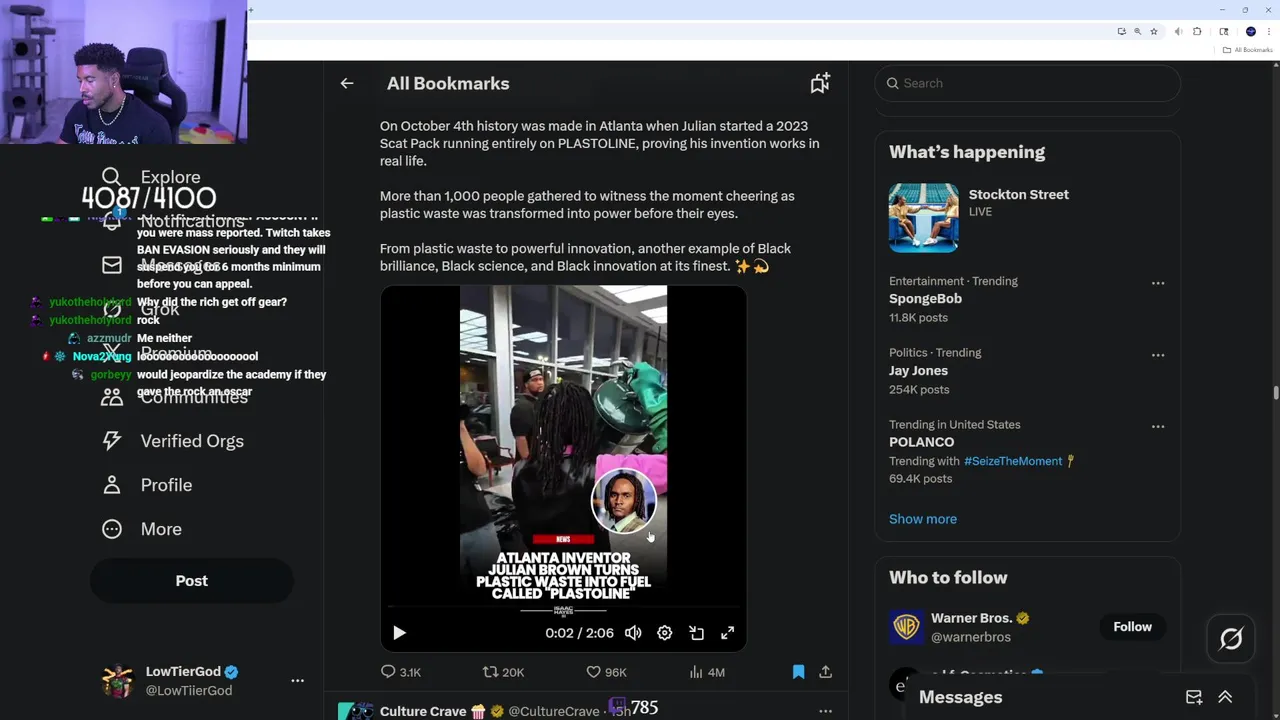The height and width of the screenshot is (720, 1280).
Task: Remove the bookmark on the Plastoline tweet
Action: point(798,672)
